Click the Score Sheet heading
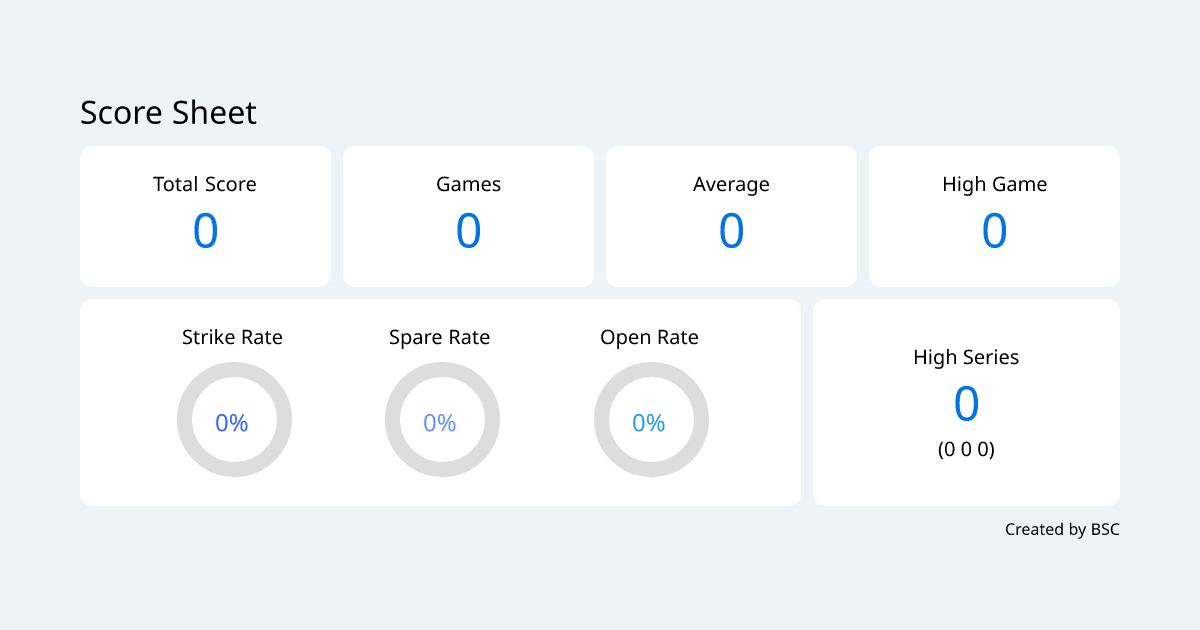The height and width of the screenshot is (630, 1200). 168,113
